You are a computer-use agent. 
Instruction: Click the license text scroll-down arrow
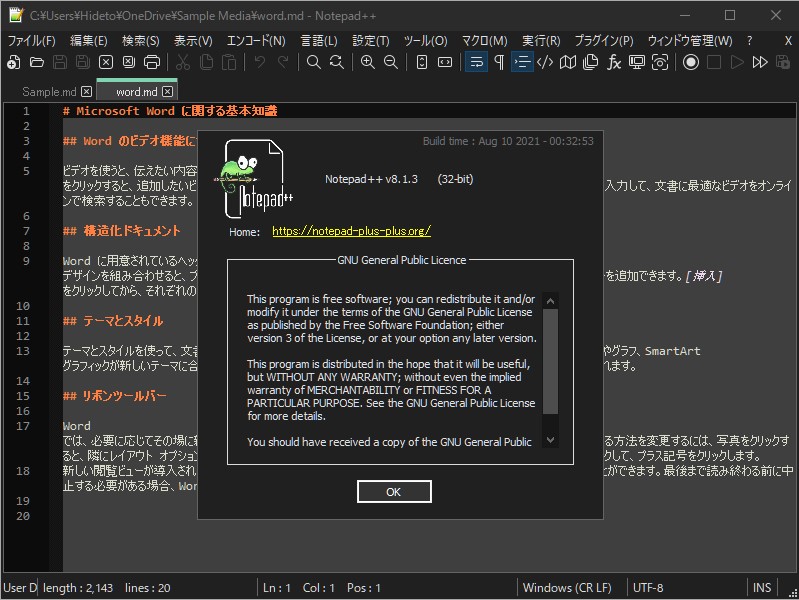tap(550, 439)
